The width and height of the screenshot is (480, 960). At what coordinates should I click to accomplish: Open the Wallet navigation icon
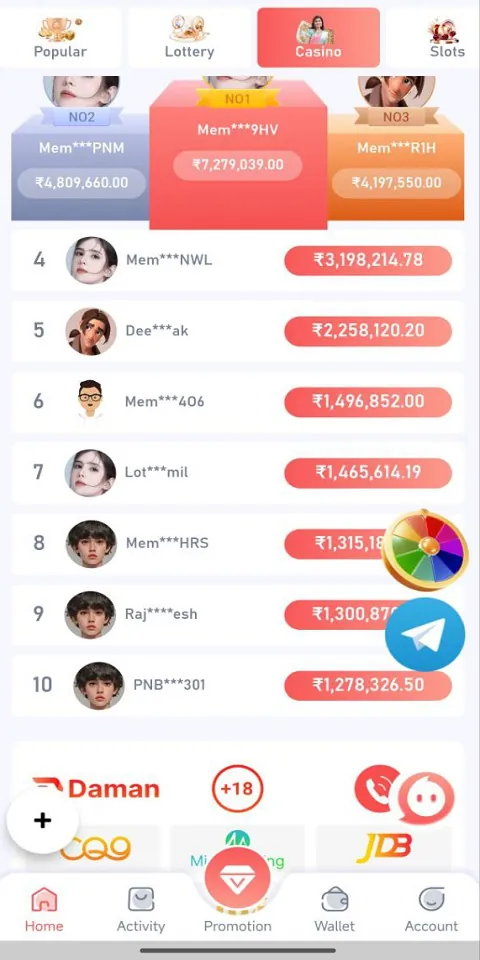coord(335,900)
